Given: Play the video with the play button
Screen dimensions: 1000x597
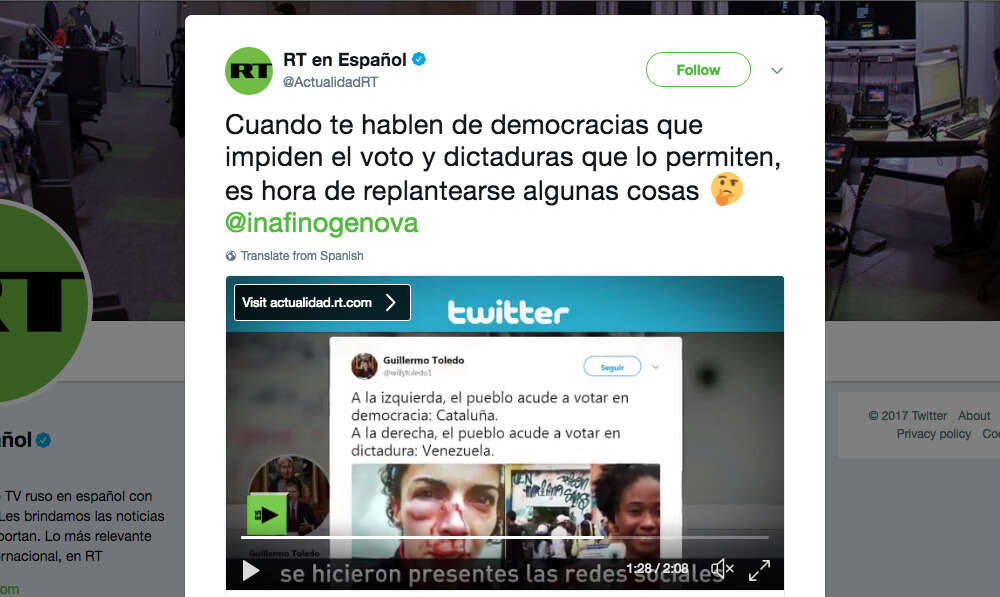Looking at the screenshot, I should (x=251, y=571).
